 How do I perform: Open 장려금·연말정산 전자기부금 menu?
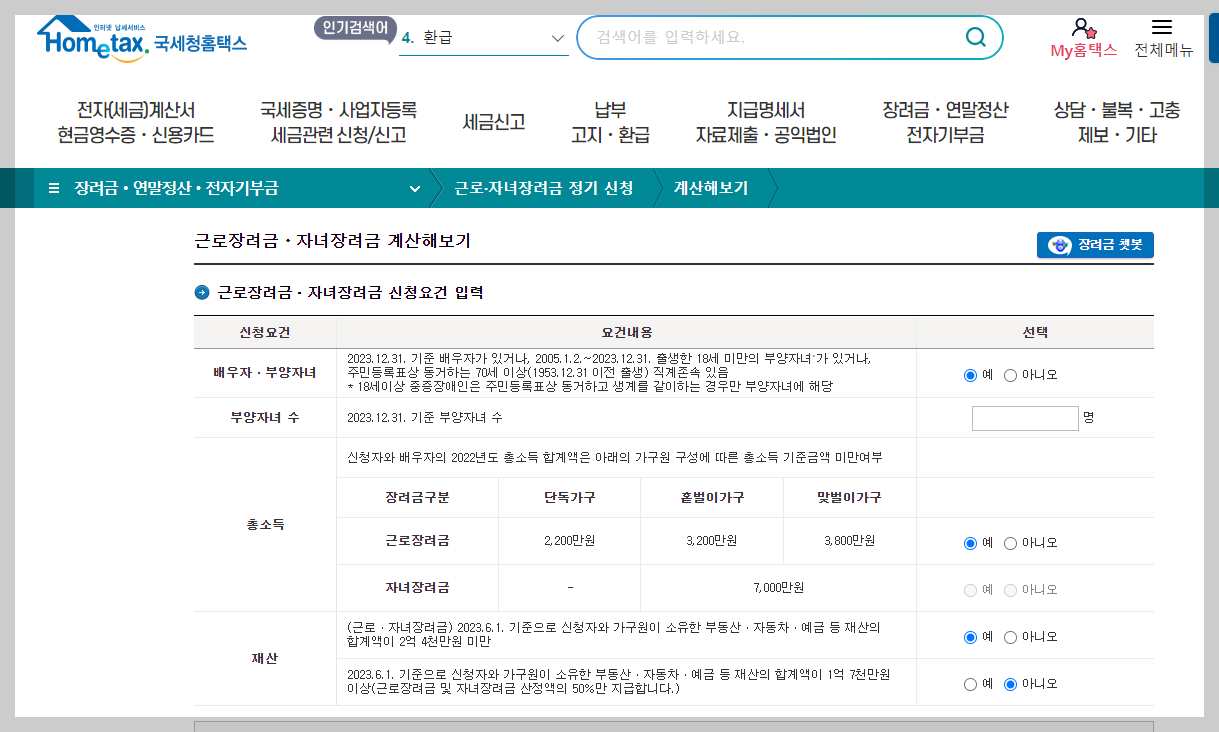coord(945,122)
